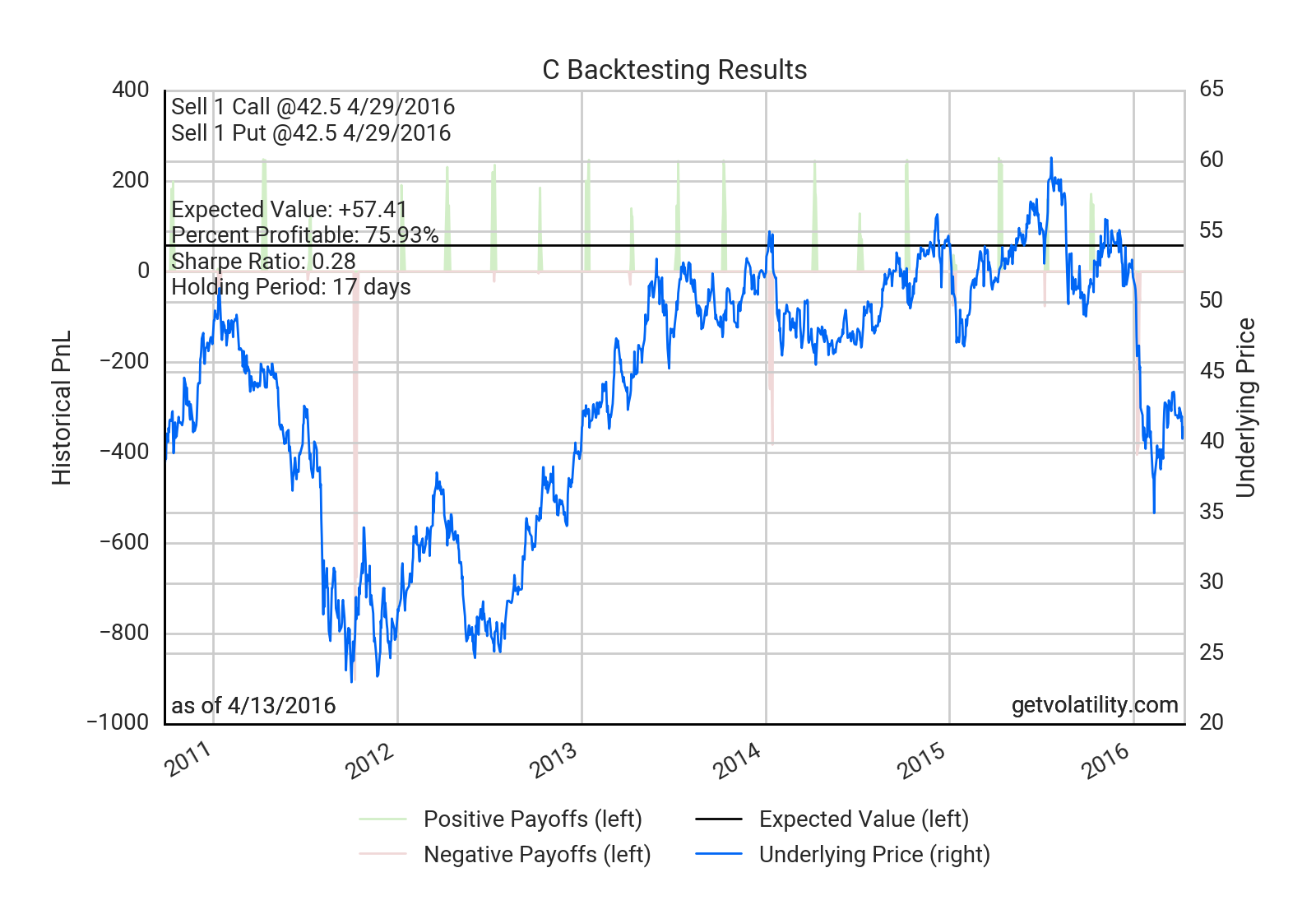
Task: Select the 'Sell 1 Call @42.5 4/29/2016' line
Action: 313,107
